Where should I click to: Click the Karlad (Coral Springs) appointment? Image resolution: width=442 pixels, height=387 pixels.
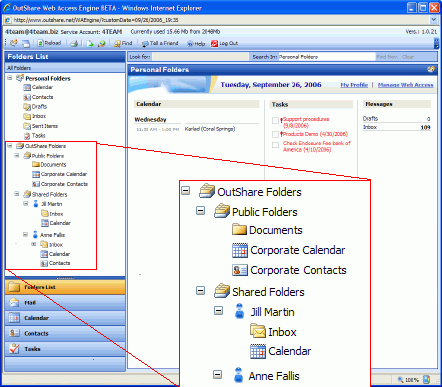[x=210, y=129]
